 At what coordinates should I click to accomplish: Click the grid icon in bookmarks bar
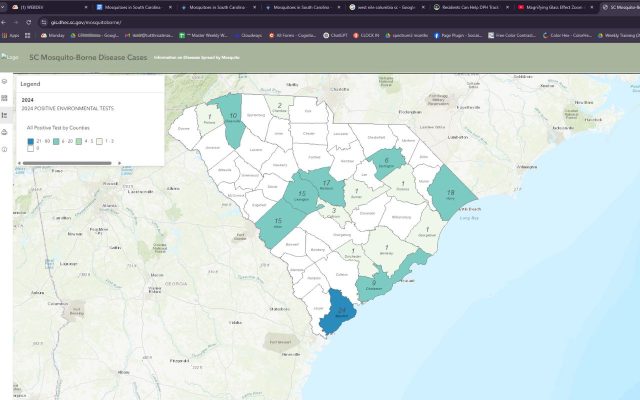[x=28, y=36]
